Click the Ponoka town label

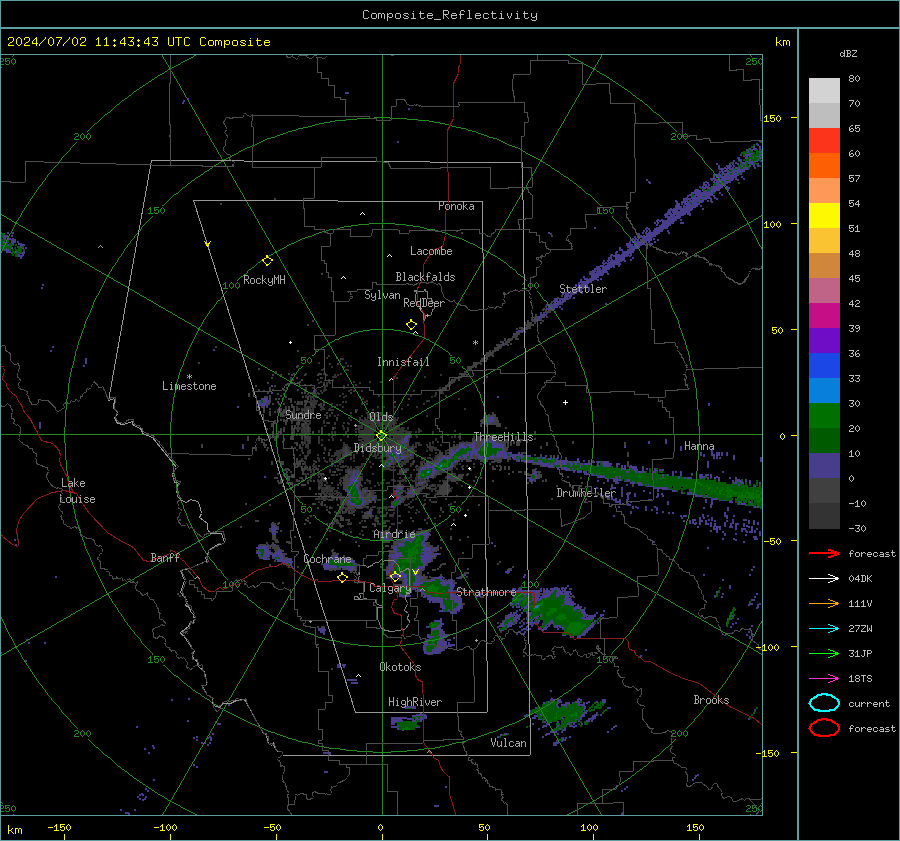456,206
